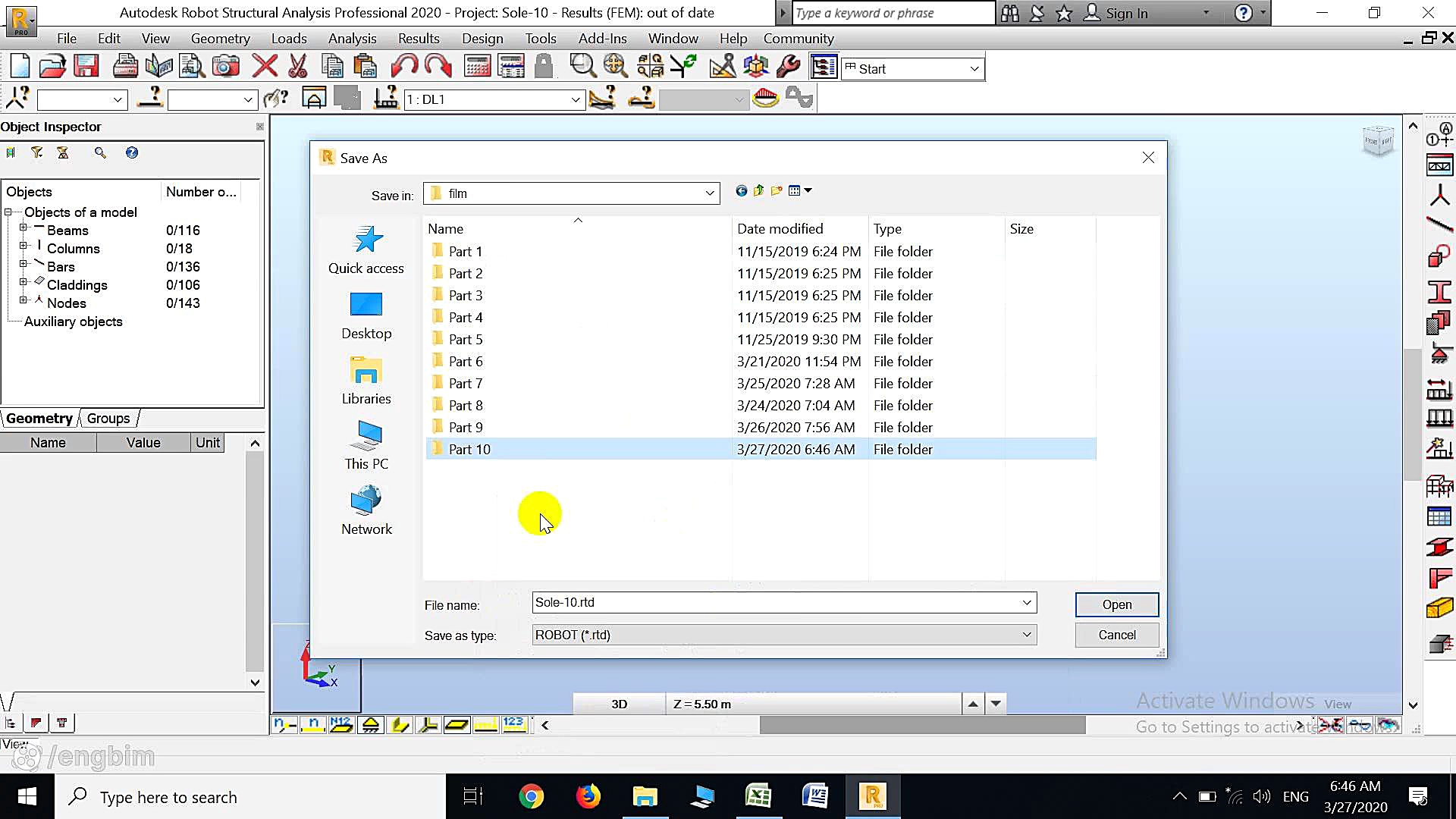Click the Object Inspector help icon
The image size is (1456, 819).
(x=132, y=152)
